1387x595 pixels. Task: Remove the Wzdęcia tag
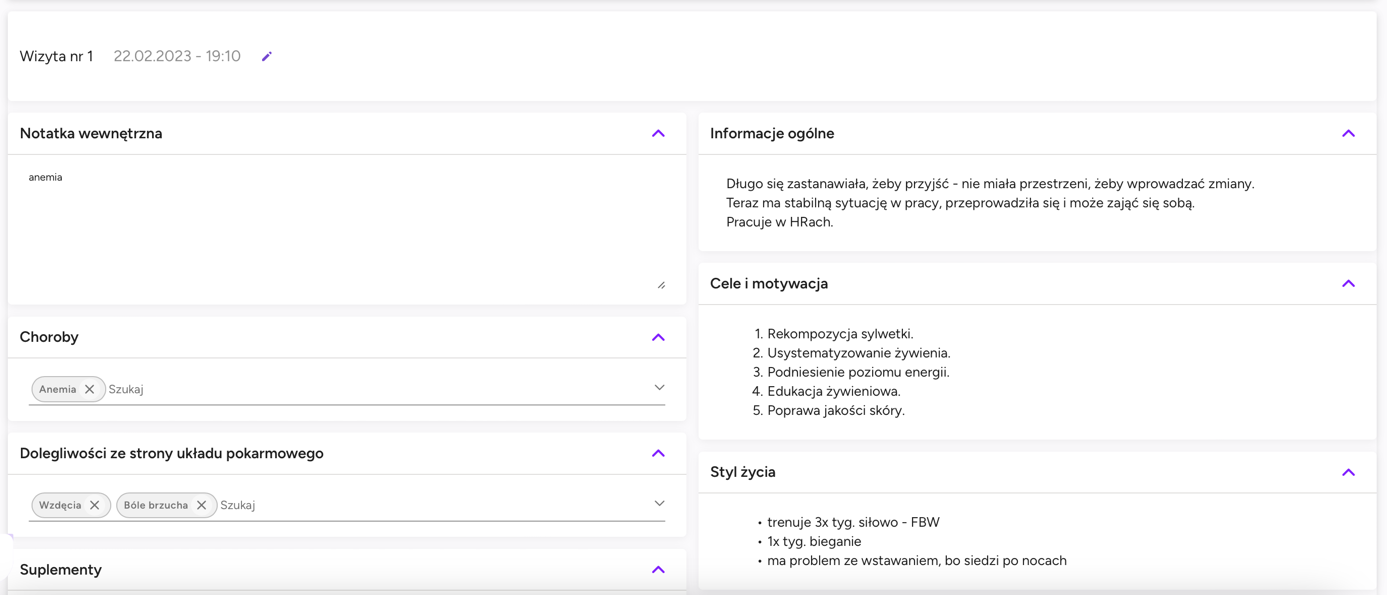point(94,505)
